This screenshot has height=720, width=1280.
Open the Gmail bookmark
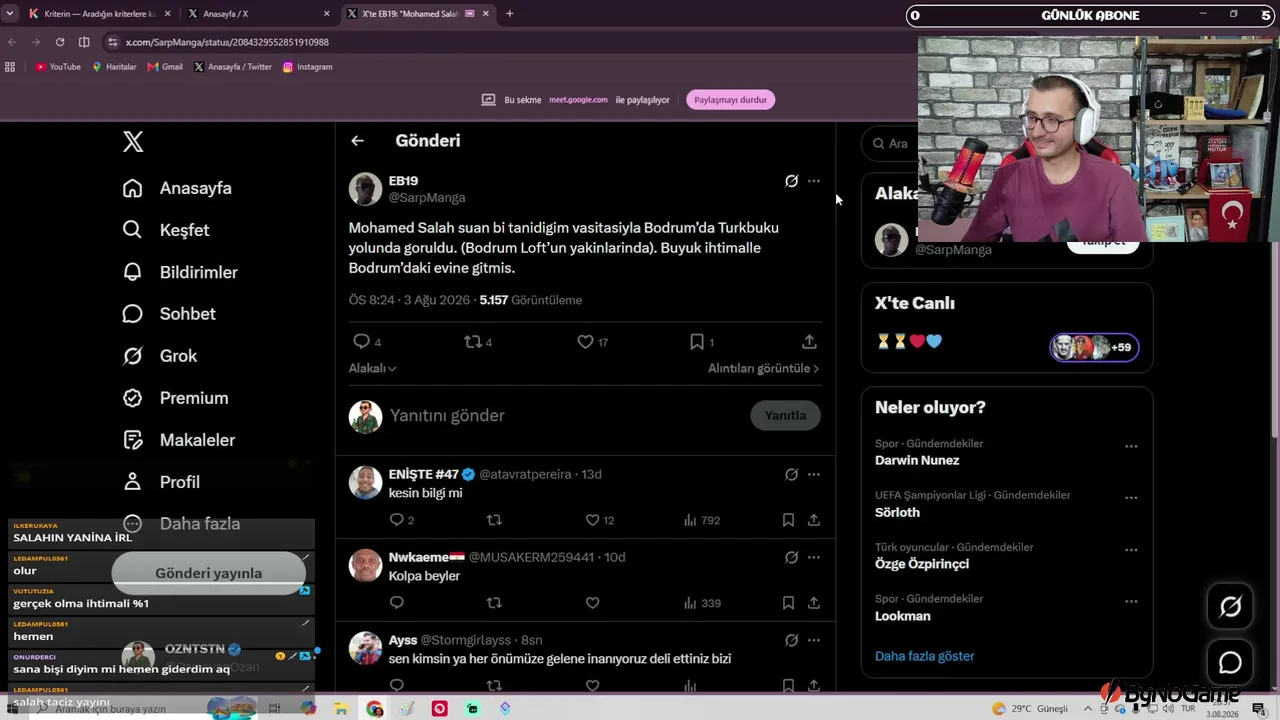[x=165, y=67]
